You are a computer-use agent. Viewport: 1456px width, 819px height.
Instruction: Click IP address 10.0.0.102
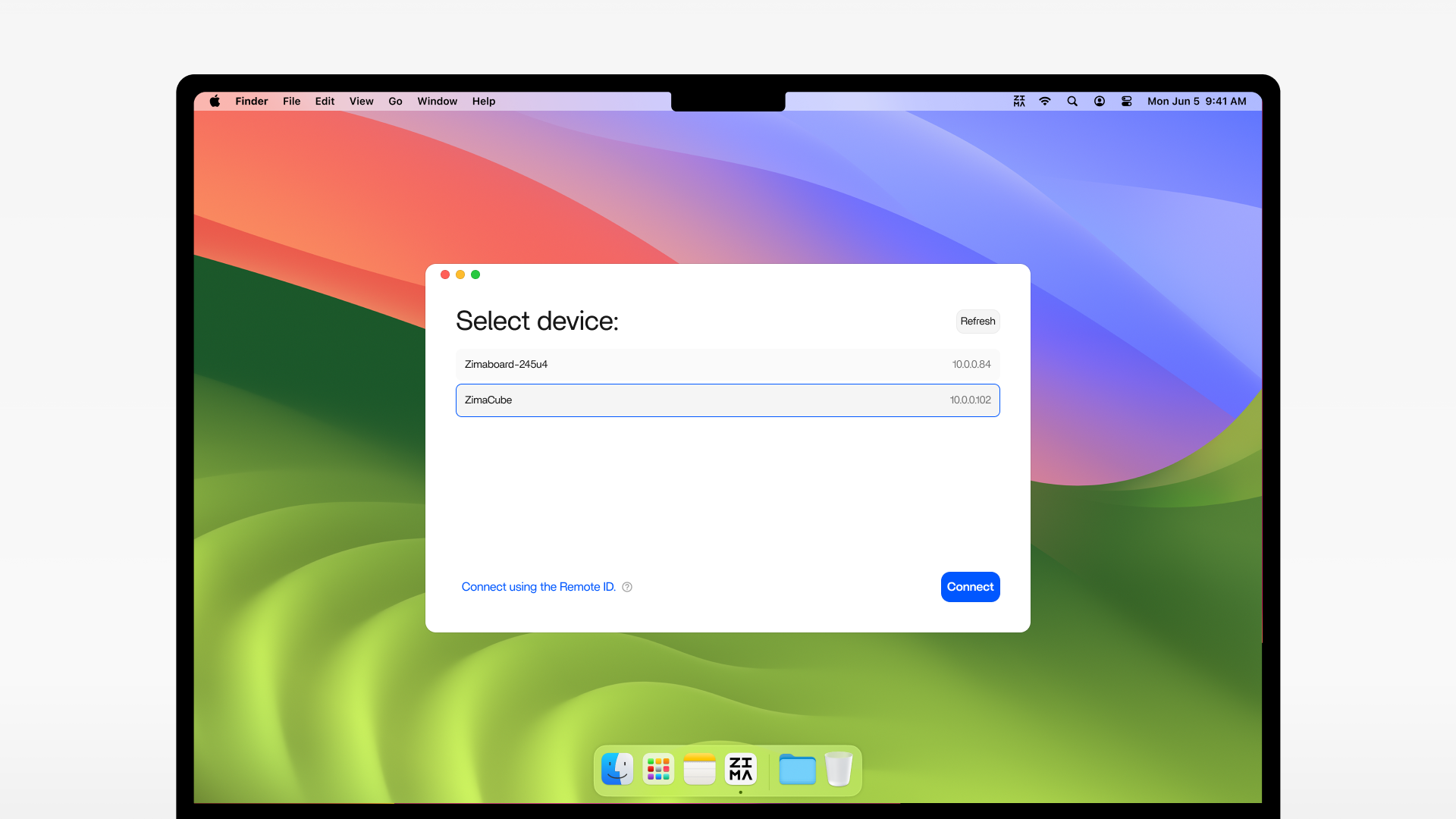970,400
